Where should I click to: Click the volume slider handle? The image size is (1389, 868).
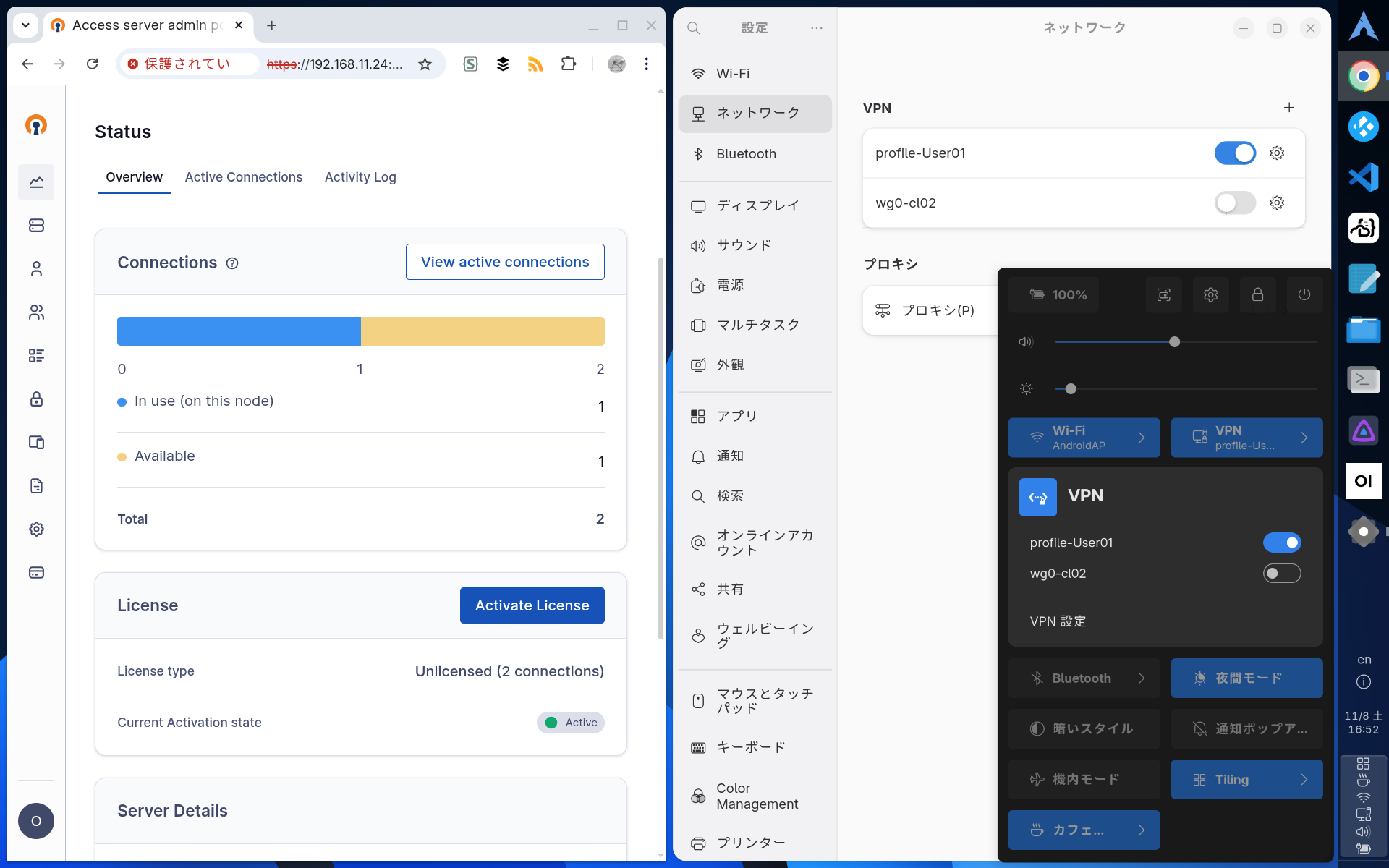[1174, 341]
